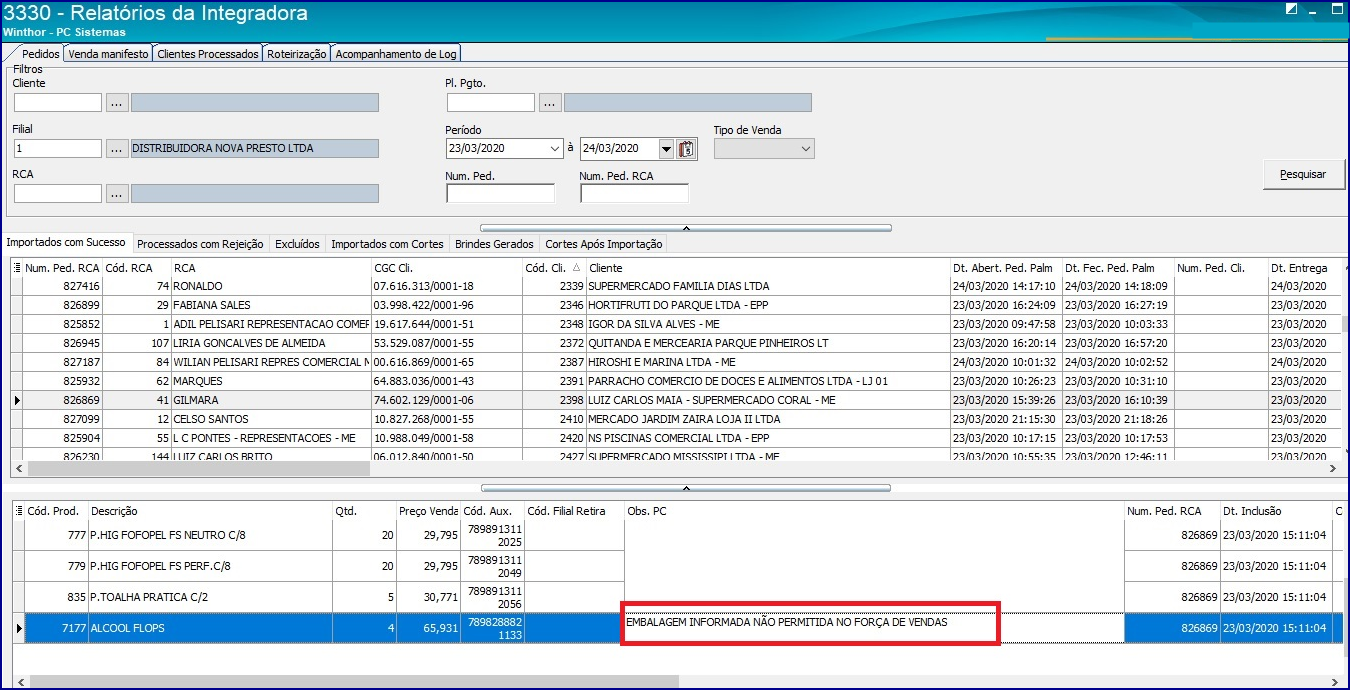Expand the period start date 23/03/2020 dropdown
1350x690 pixels.
555,149
